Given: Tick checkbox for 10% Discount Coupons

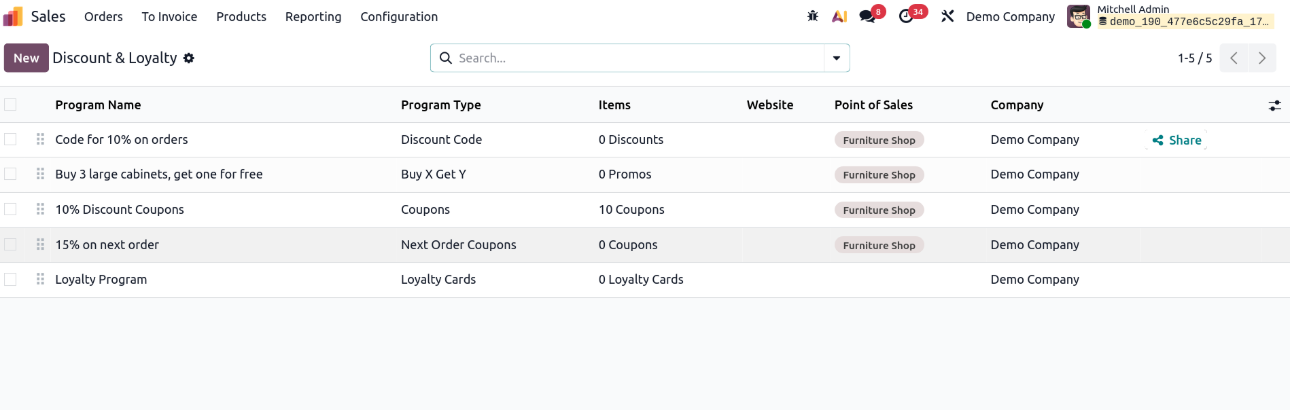Looking at the screenshot, I should 10,210.
